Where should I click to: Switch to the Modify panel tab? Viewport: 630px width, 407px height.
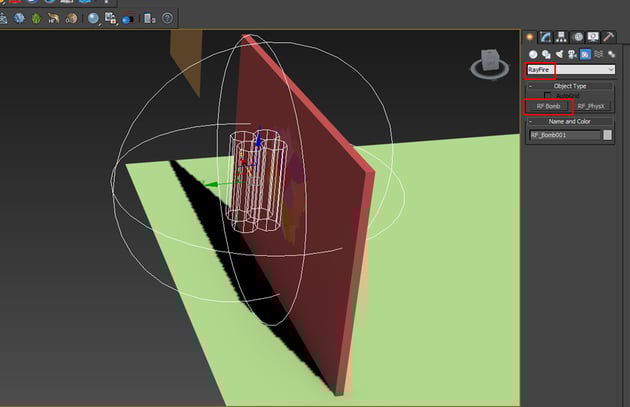click(546, 37)
